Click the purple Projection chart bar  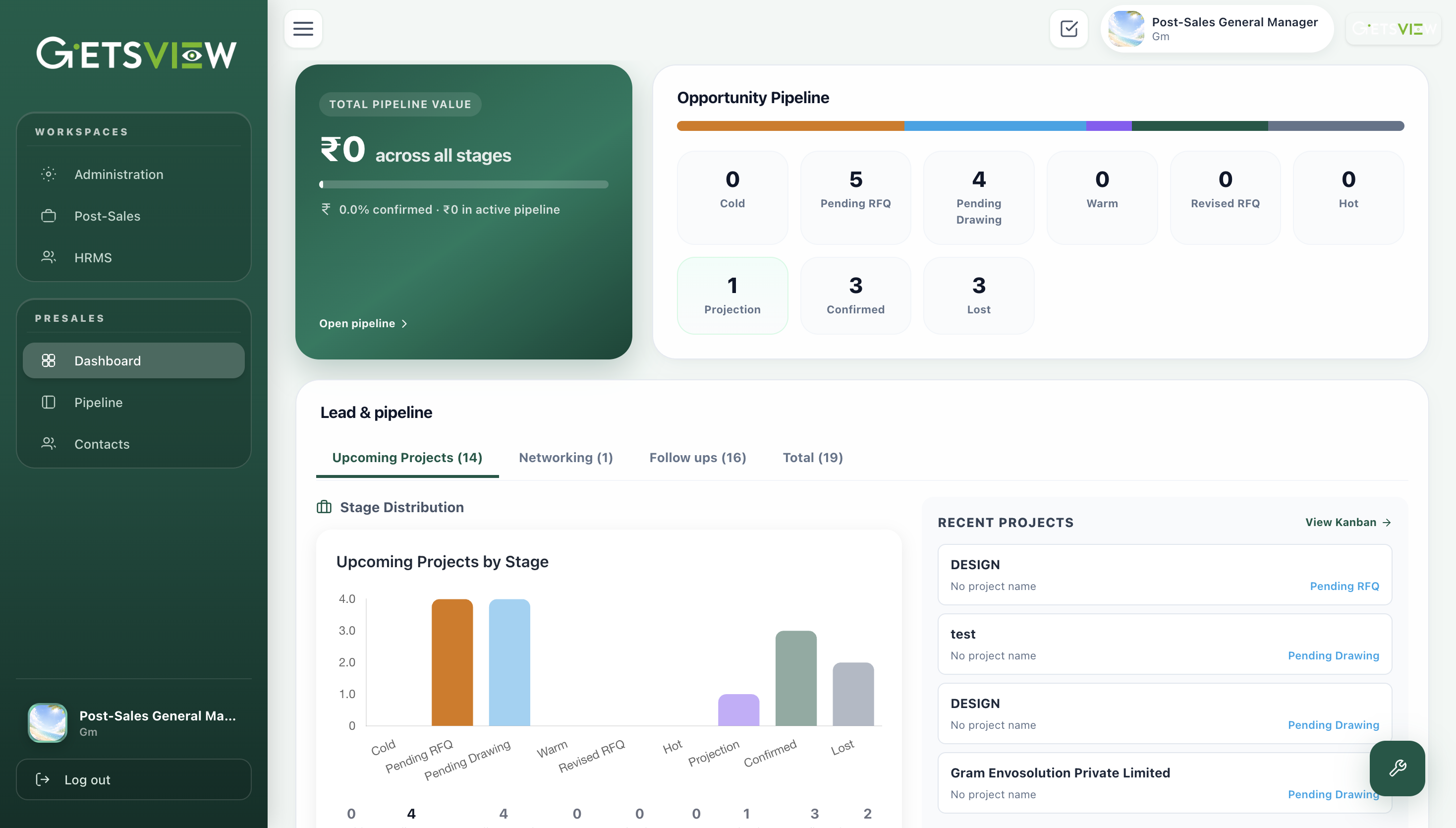click(x=738, y=710)
